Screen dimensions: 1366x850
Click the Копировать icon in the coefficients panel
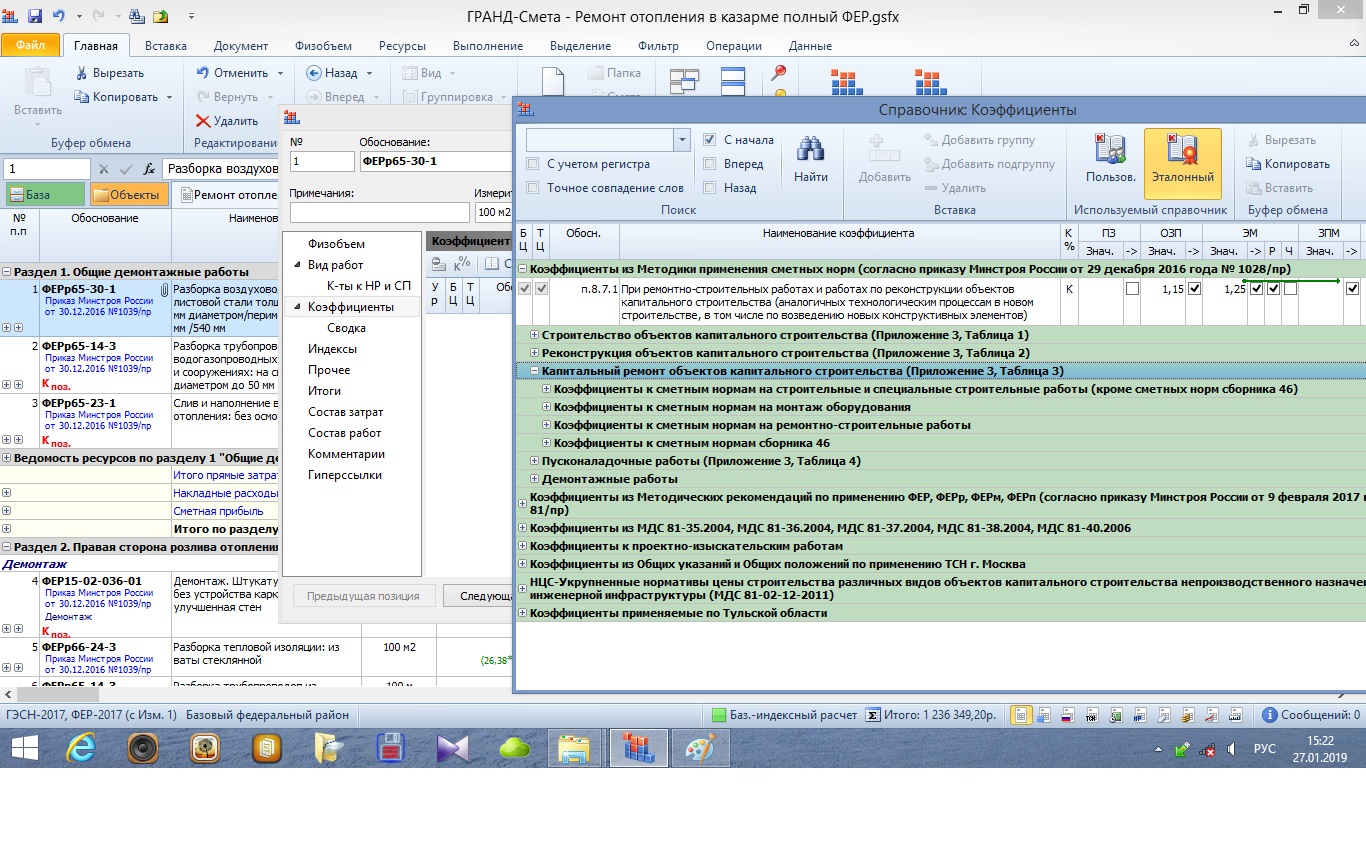coord(1254,164)
